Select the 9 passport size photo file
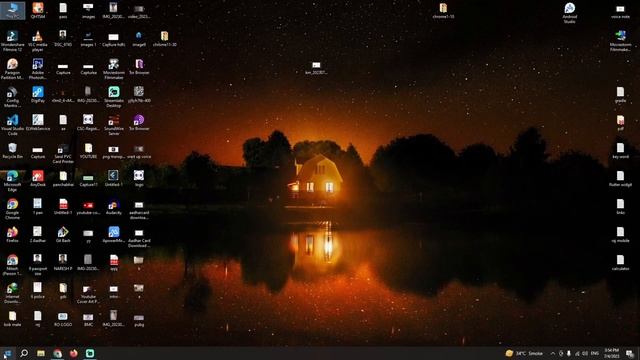Screen dimensions: 640x360 [x=38, y=265]
